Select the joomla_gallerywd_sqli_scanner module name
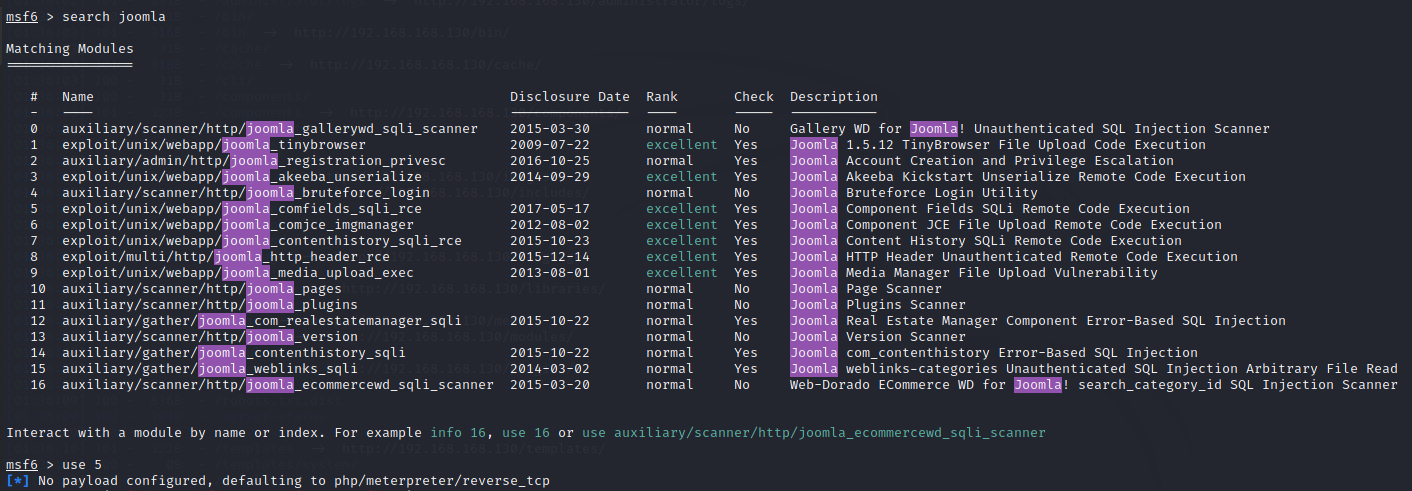The width and height of the screenshot is (1412, 491). tap(269, 129)
